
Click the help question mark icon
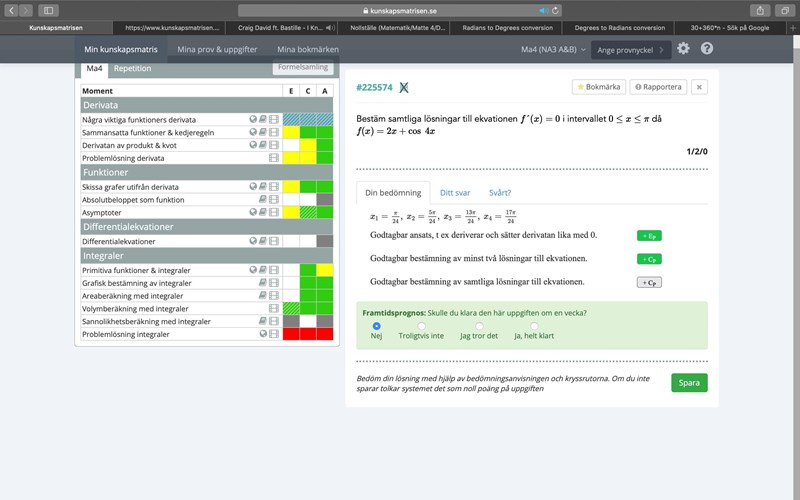point(707,48)
